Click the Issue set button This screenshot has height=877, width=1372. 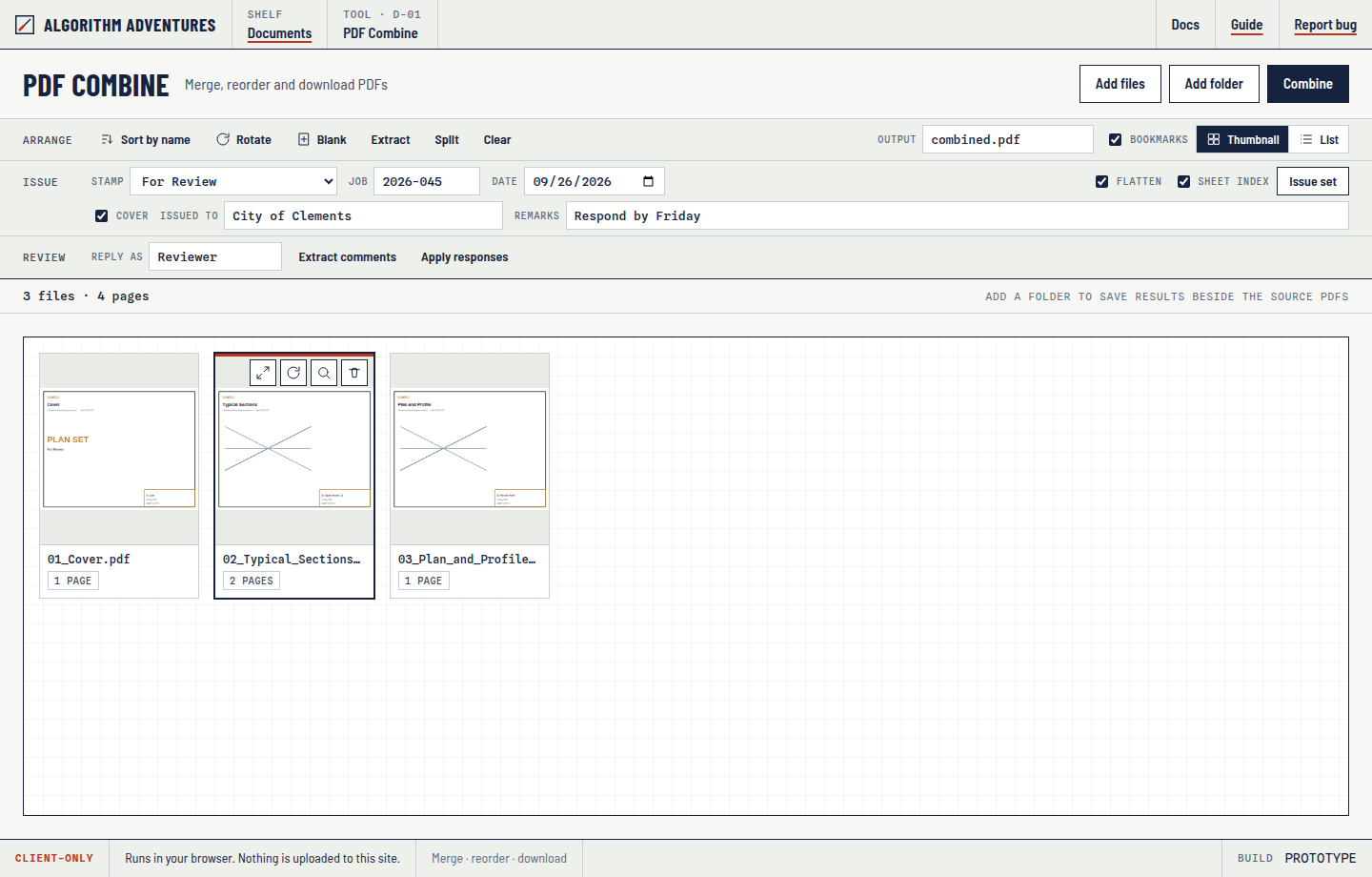pos(1313,181)
